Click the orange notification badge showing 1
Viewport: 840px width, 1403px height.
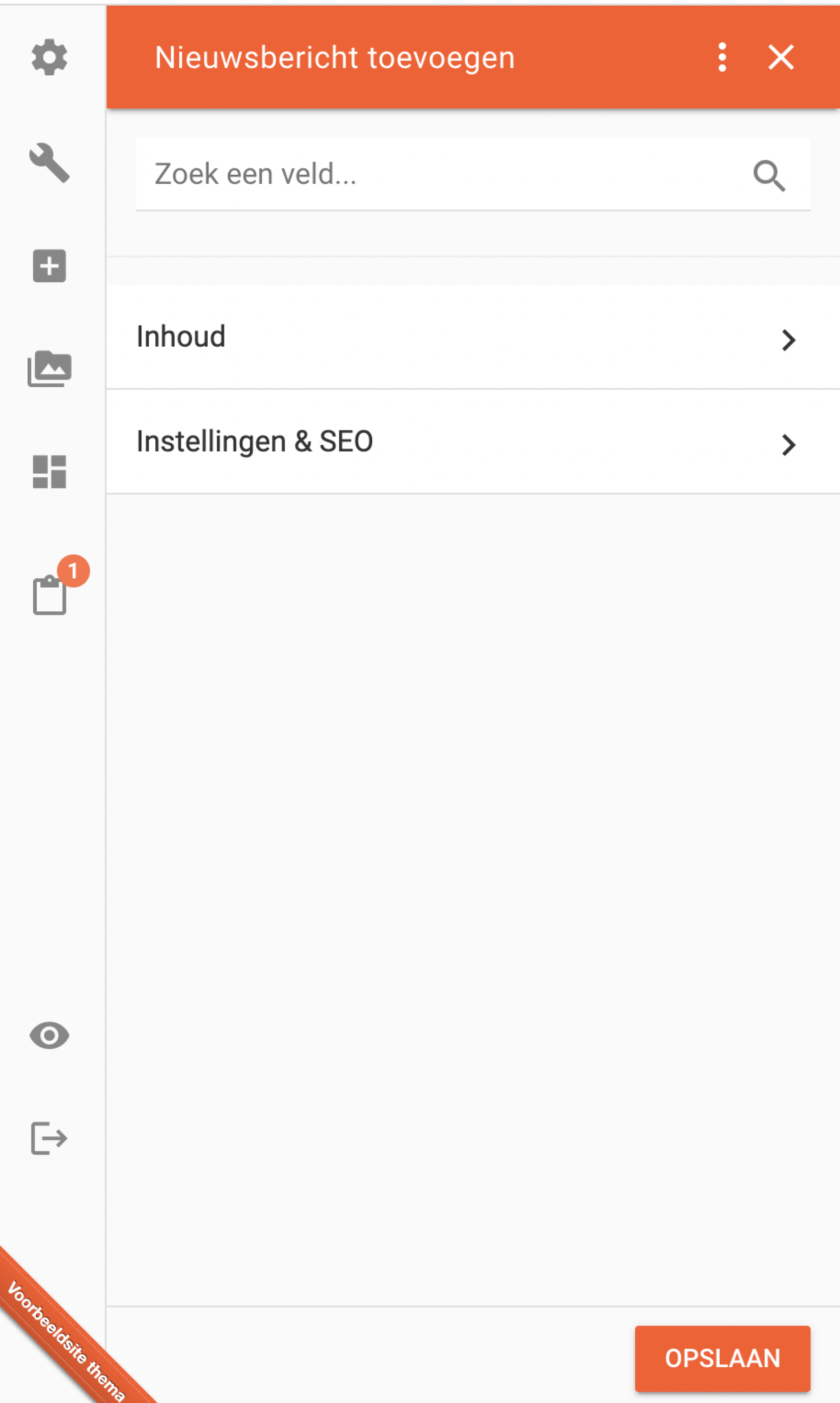(x=73, y=571)
